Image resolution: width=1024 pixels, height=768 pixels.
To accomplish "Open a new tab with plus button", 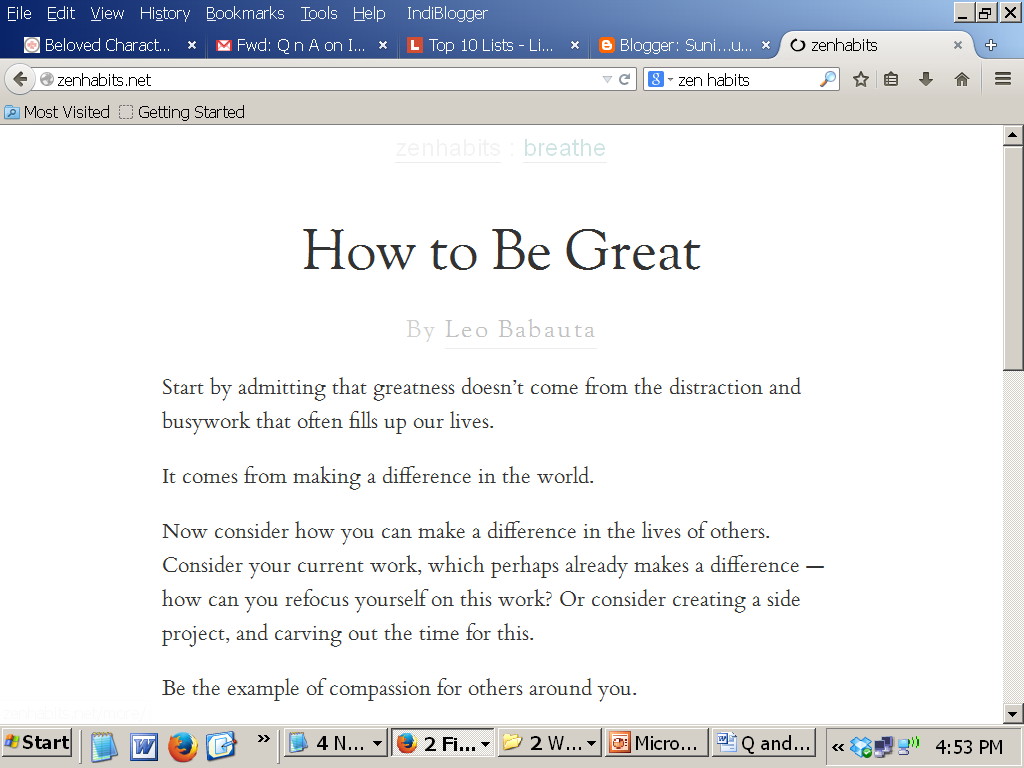I will pos(991,45).
